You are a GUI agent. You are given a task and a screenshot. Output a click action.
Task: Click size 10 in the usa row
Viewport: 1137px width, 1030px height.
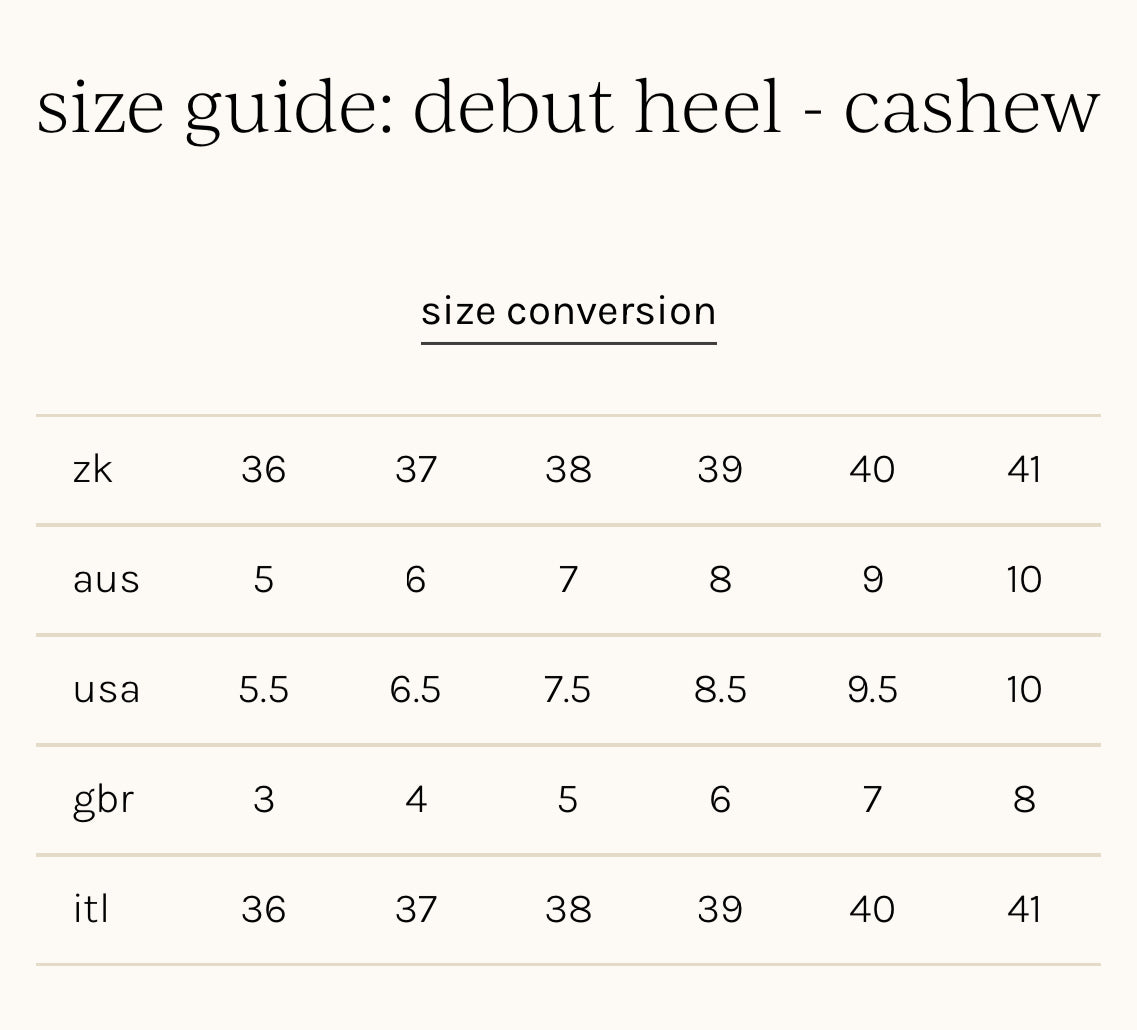[x=1024, y=689]
